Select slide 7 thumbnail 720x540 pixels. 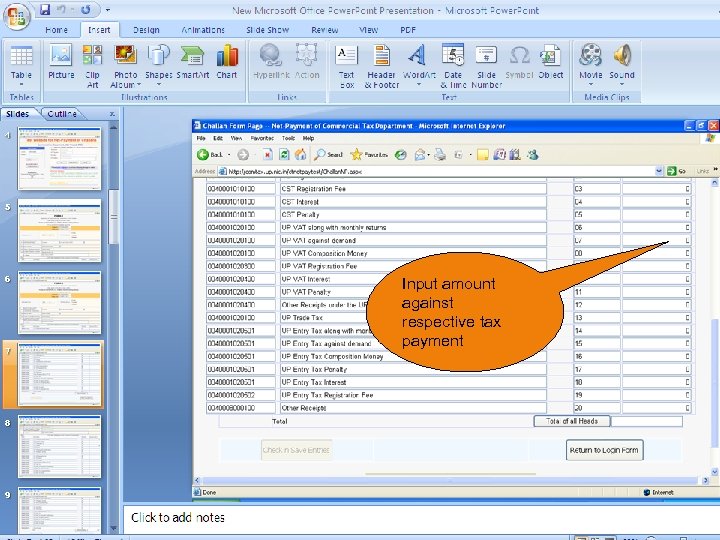coord(59,375)
